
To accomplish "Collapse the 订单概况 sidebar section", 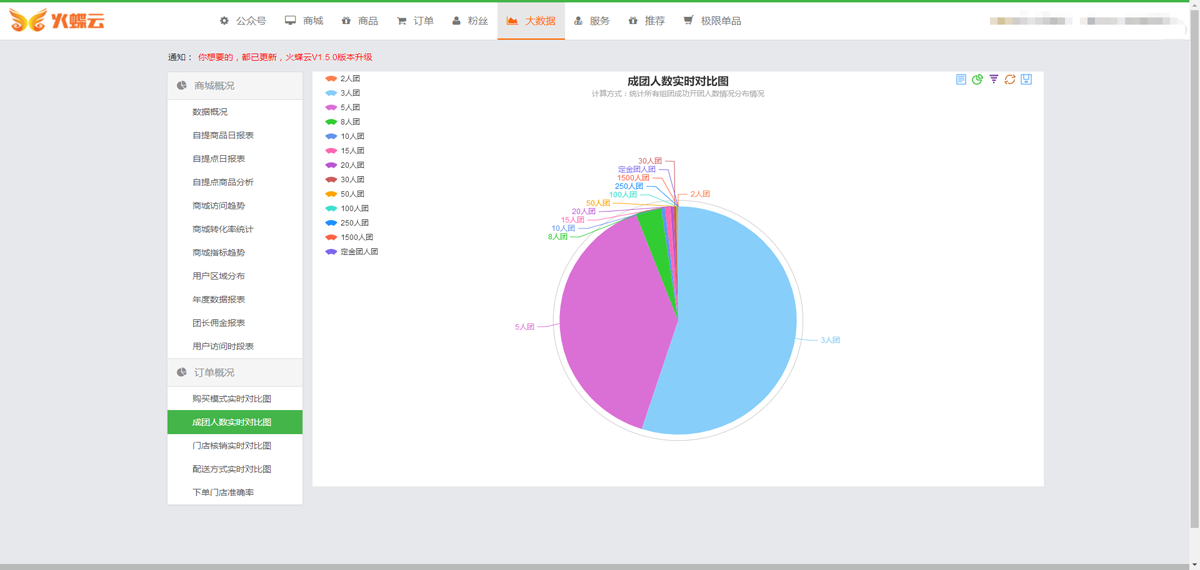I will [x=235, y=372].
